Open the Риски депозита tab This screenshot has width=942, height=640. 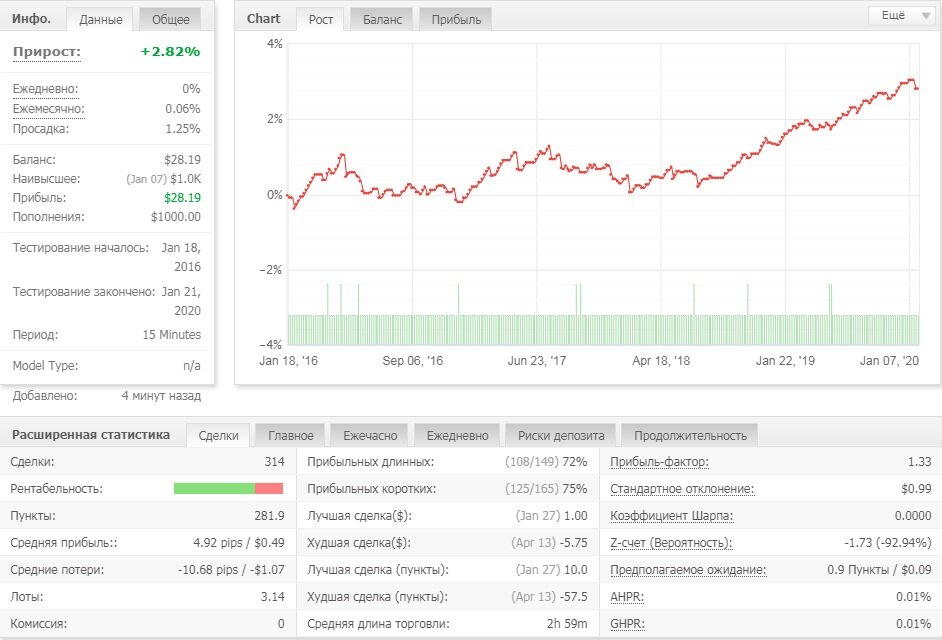[x=561, y=435]
